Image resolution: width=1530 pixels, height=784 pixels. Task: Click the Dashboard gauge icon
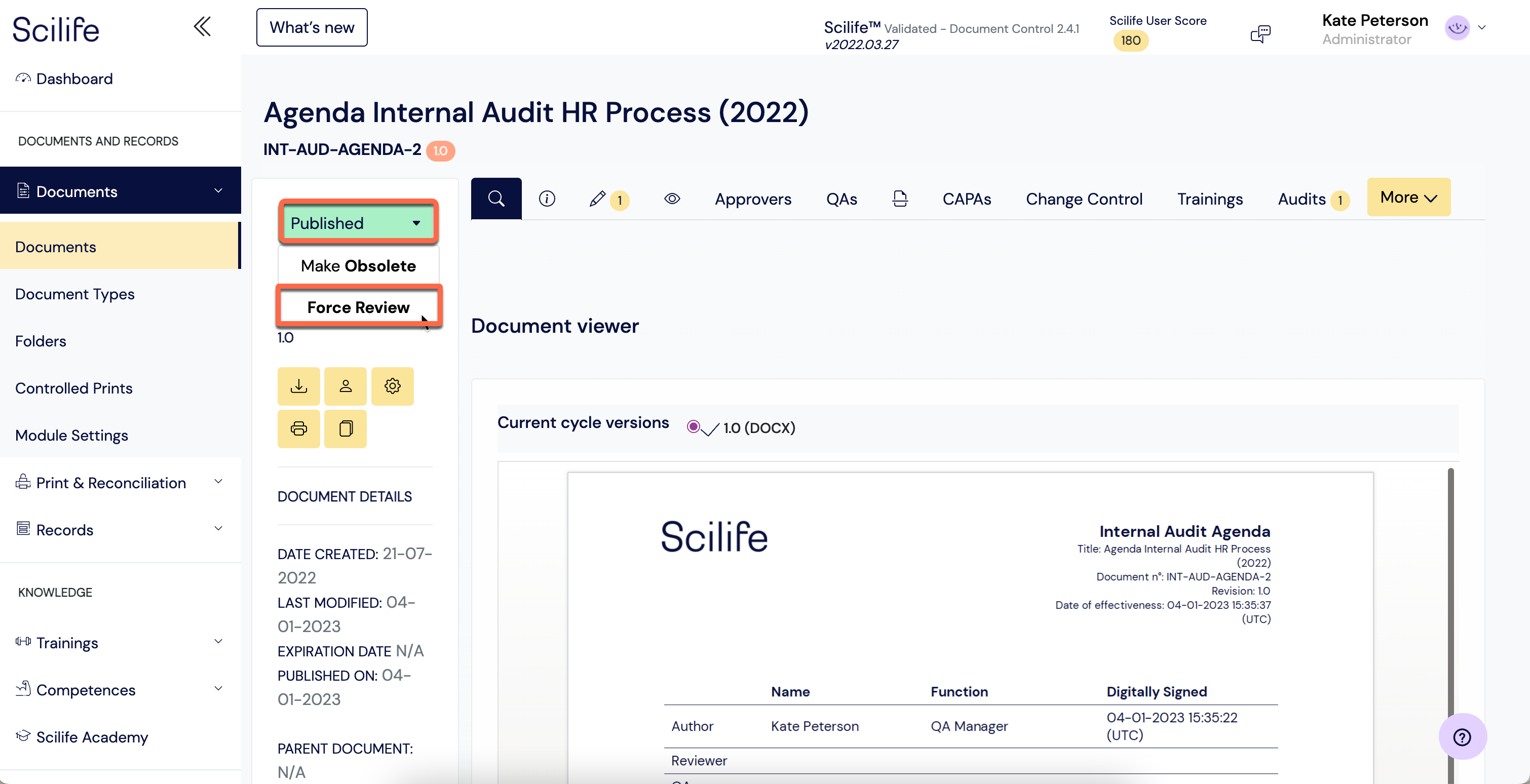tap(23, 78)
